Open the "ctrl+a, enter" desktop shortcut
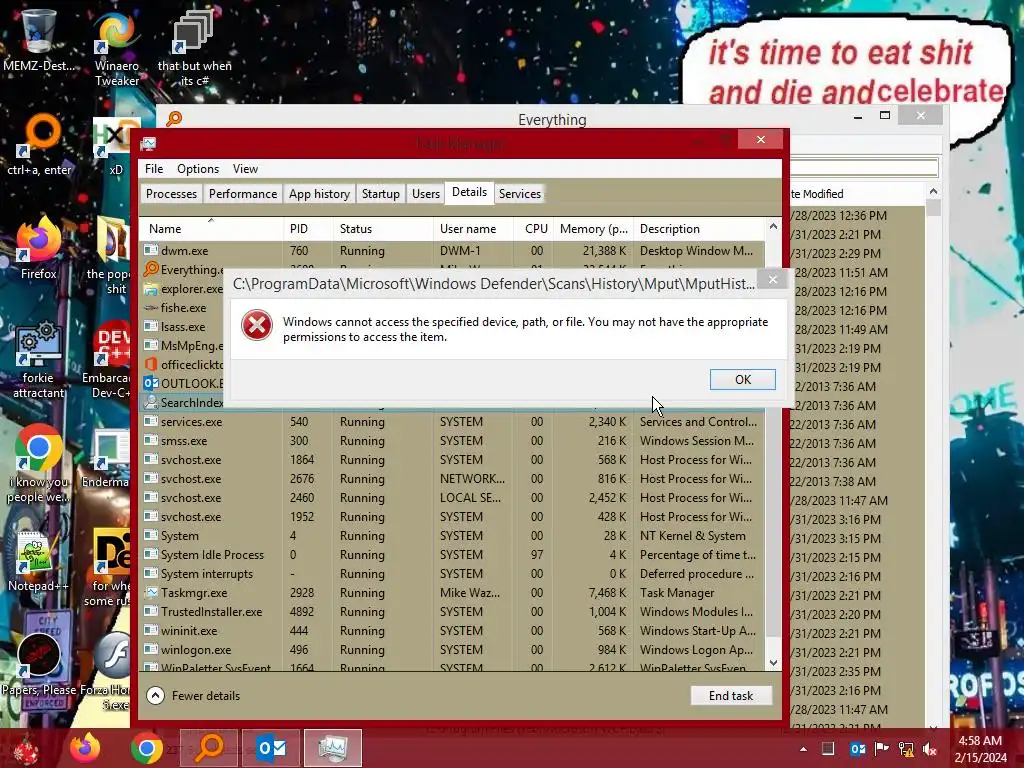The height and width of the screenshot is (768, 1024). coord(39,145)
